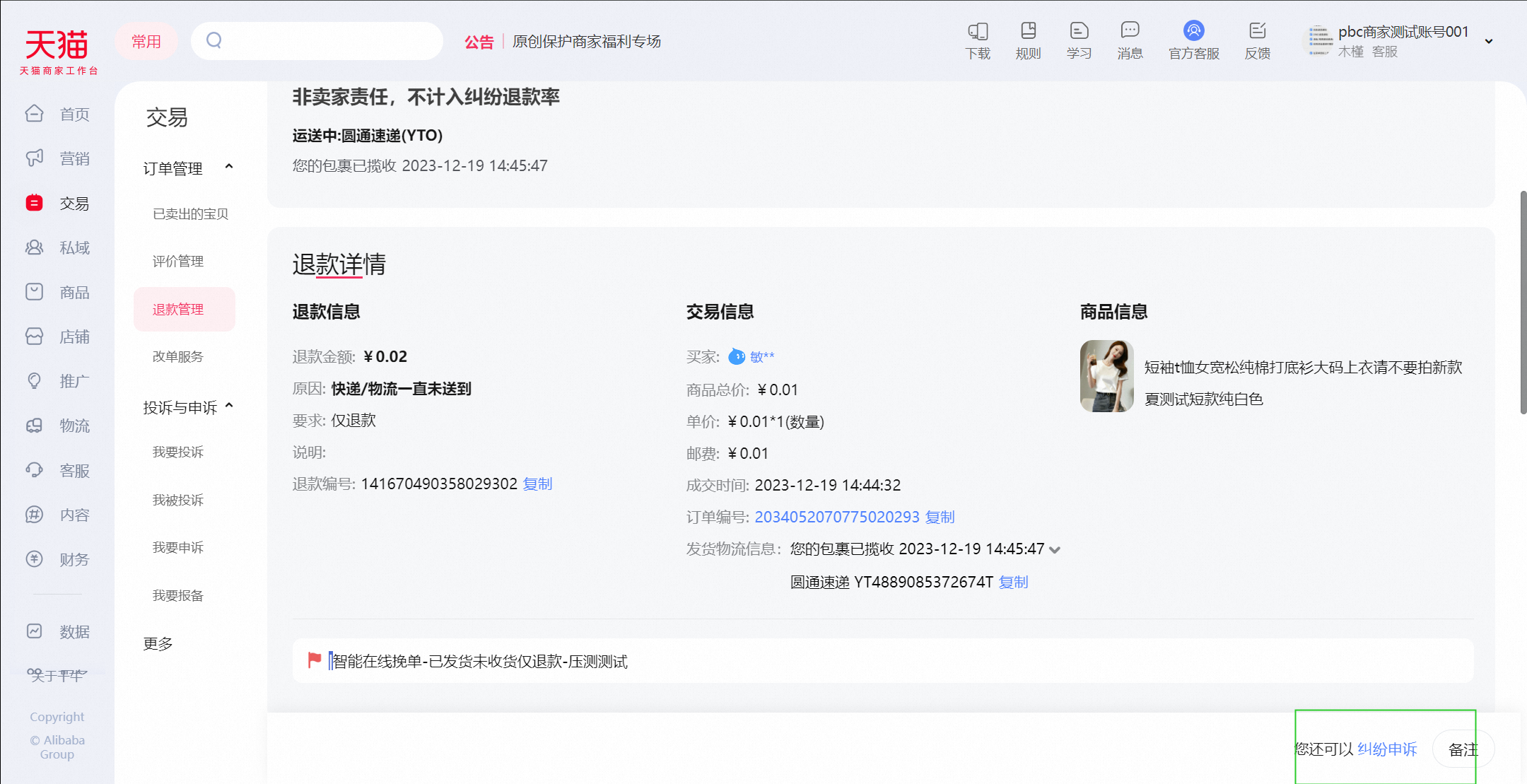Collapse 订单管理 section chevron

229,167
